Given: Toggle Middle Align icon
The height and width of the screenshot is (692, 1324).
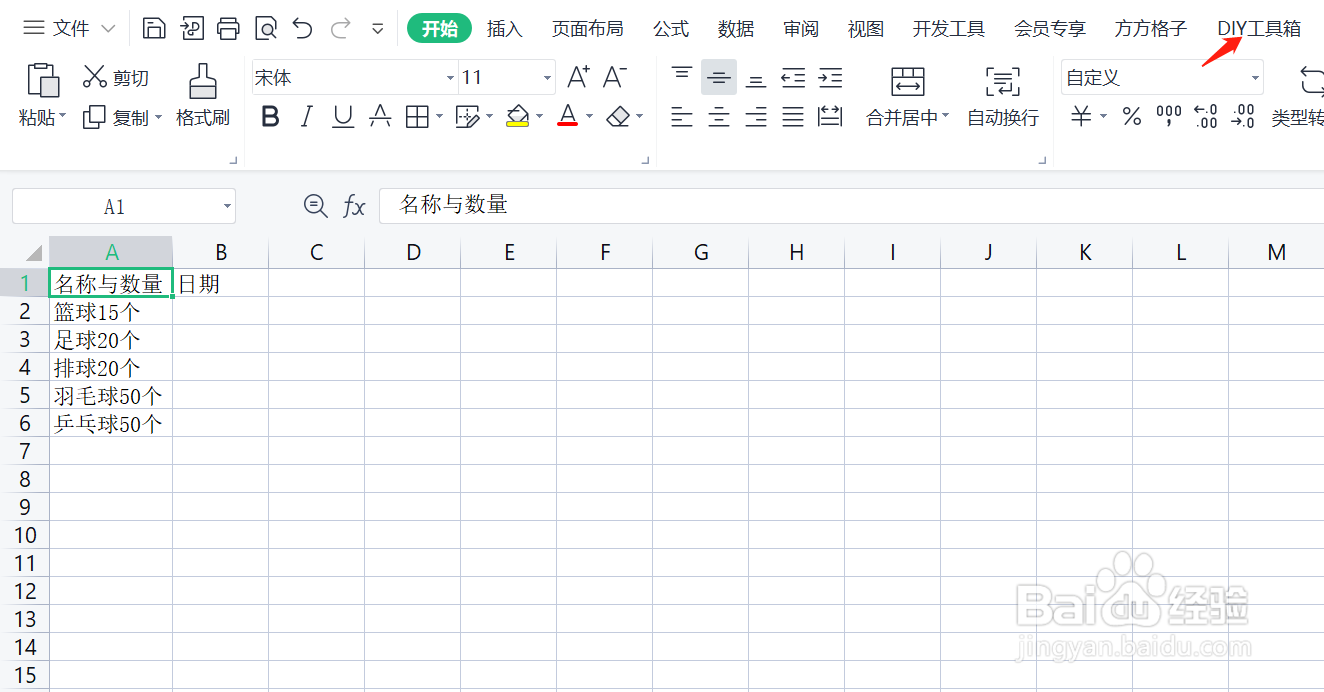Looking at the screenshot, I should (x=719, y=77).
